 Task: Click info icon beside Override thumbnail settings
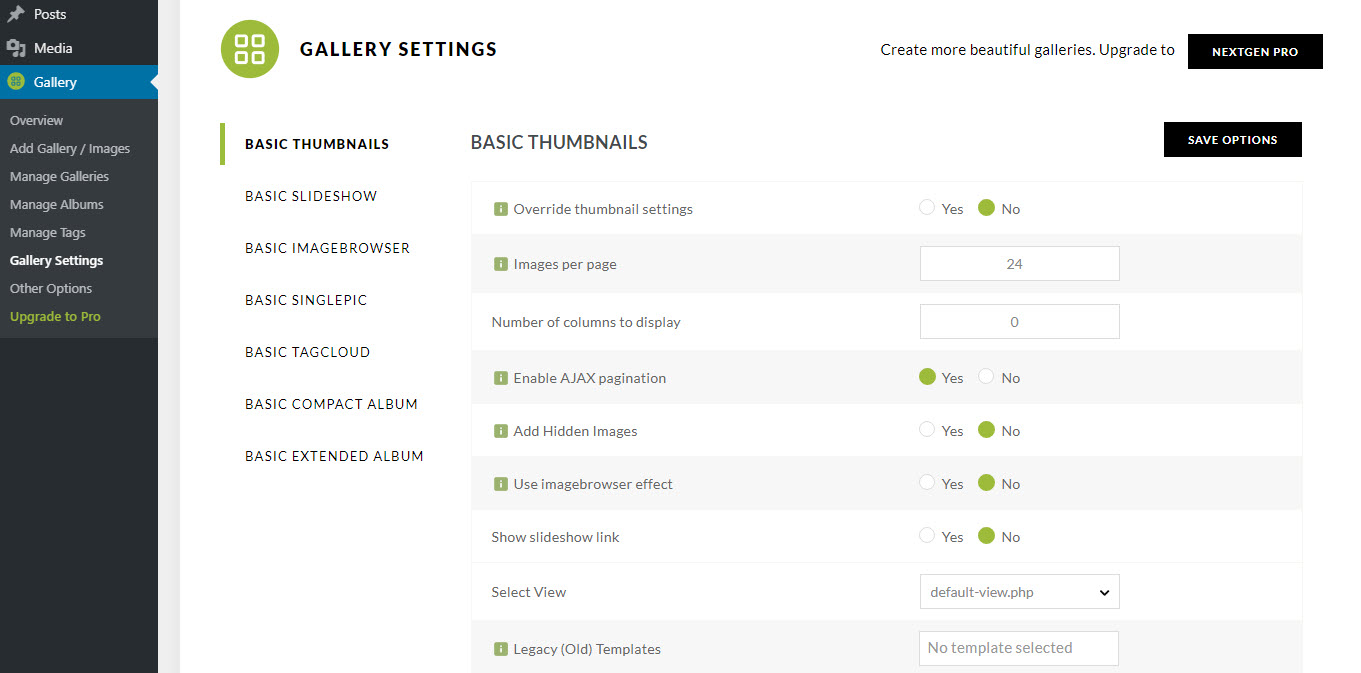click(x=500, y=209)
